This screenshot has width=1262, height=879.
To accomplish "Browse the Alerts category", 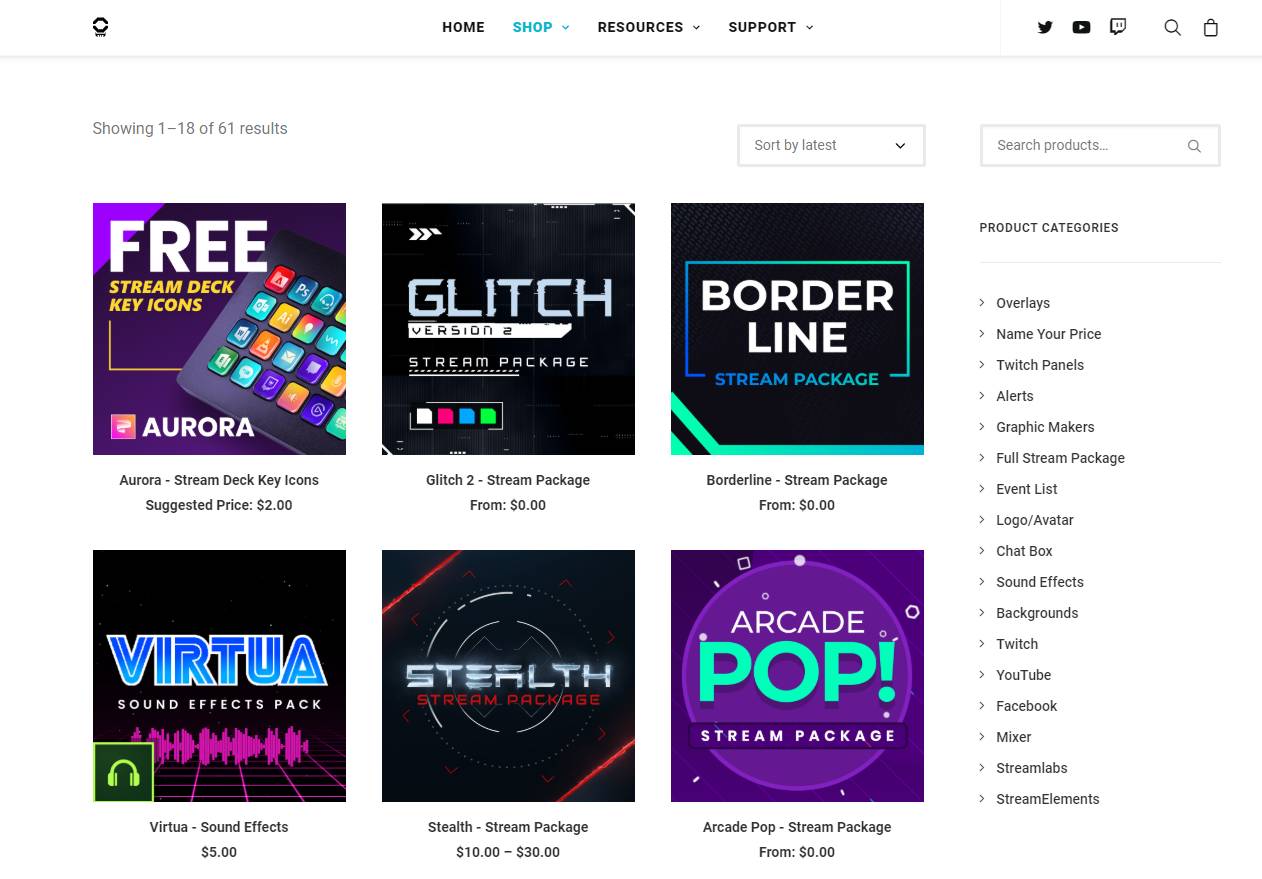I will 1015,396.
